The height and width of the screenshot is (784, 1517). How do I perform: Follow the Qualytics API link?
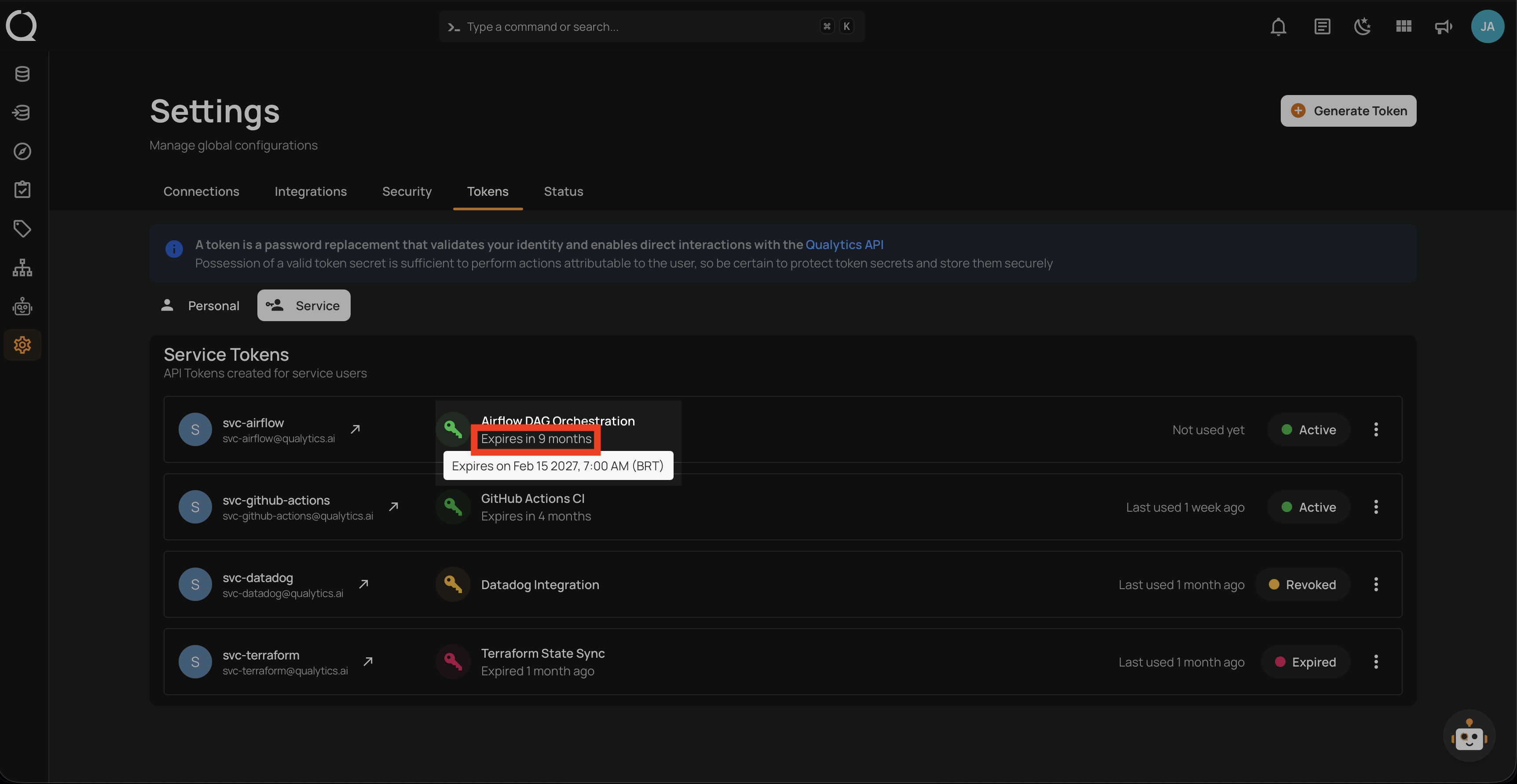coord(844,245)
